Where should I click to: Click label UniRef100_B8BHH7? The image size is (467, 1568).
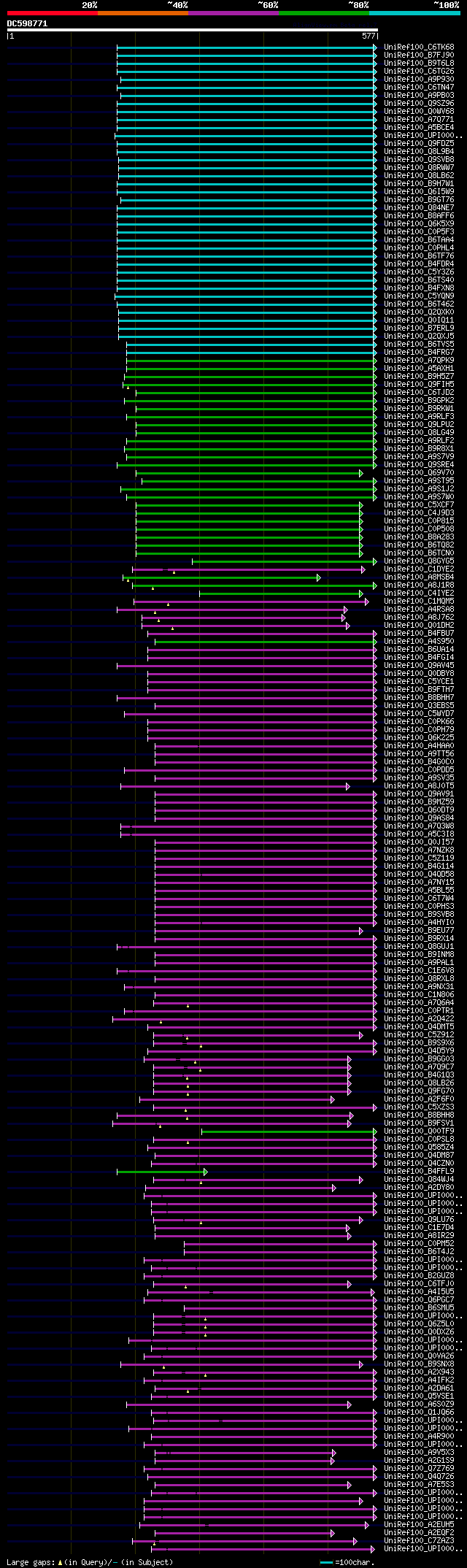419,697
